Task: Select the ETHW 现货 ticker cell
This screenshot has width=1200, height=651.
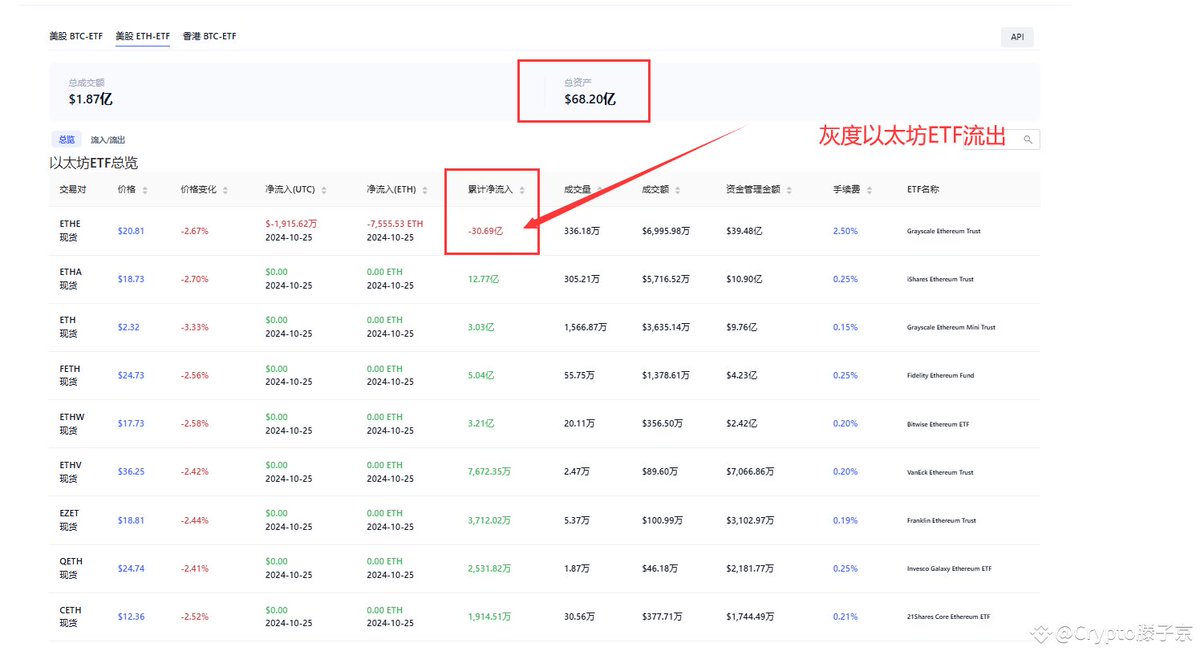Action: pyautogui.click(x=71, y=422)
